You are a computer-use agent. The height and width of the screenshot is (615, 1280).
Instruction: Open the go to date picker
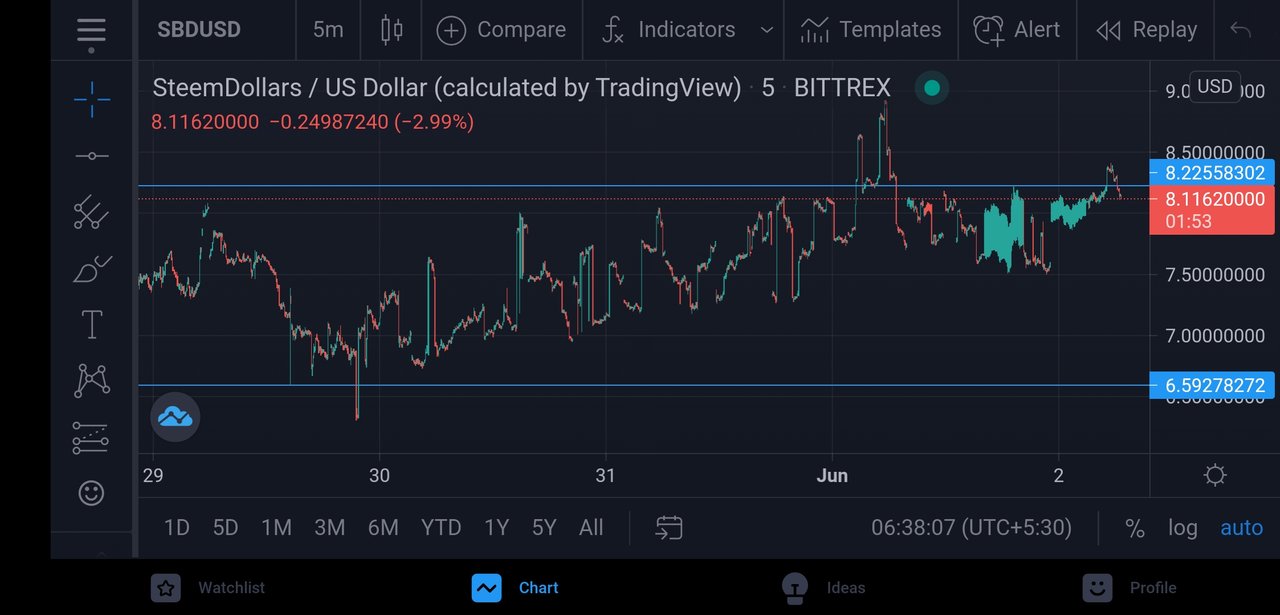(x=669, y=527)
